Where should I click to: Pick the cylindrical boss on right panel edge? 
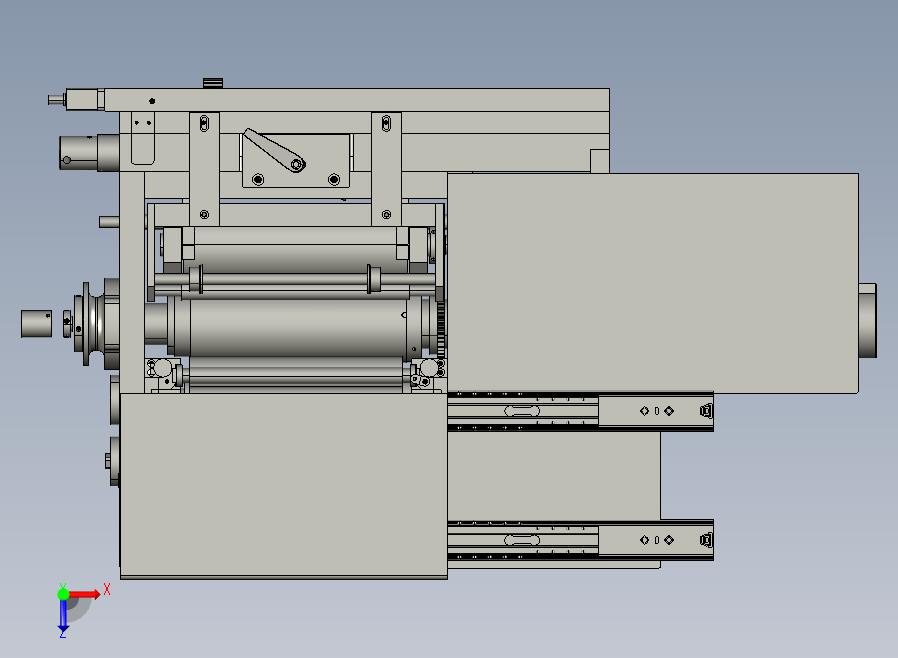coord(867,321)
